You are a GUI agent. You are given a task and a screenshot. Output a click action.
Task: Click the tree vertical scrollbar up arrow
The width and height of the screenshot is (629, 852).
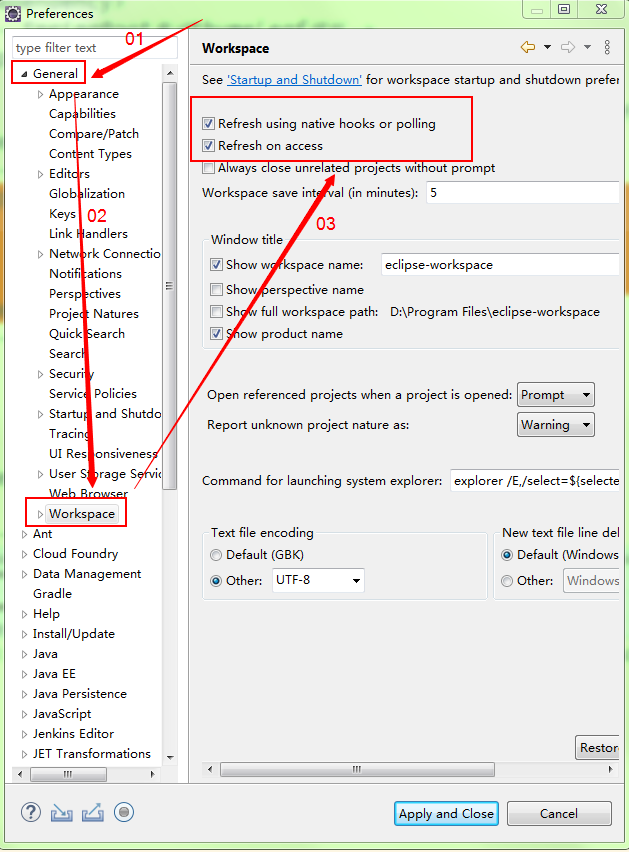(170, 73)
